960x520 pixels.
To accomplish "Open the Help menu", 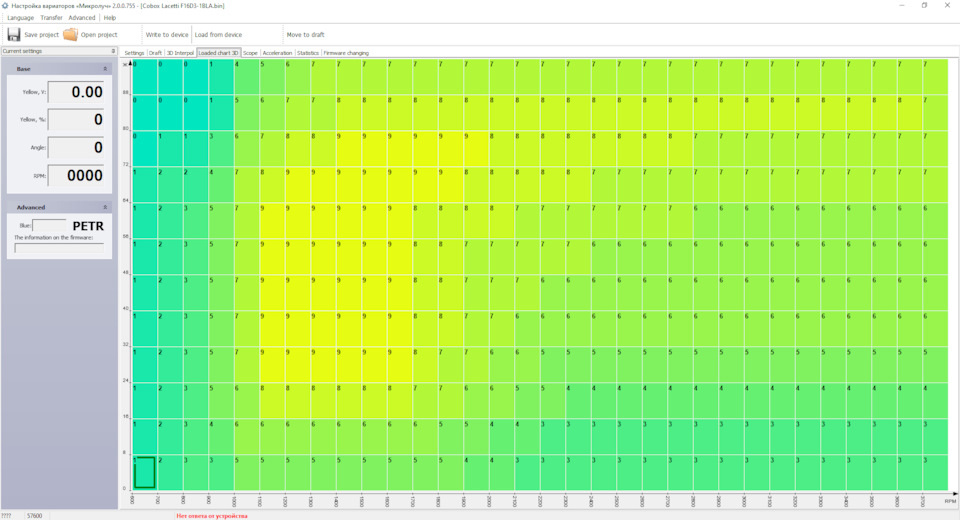I will 110,17.
